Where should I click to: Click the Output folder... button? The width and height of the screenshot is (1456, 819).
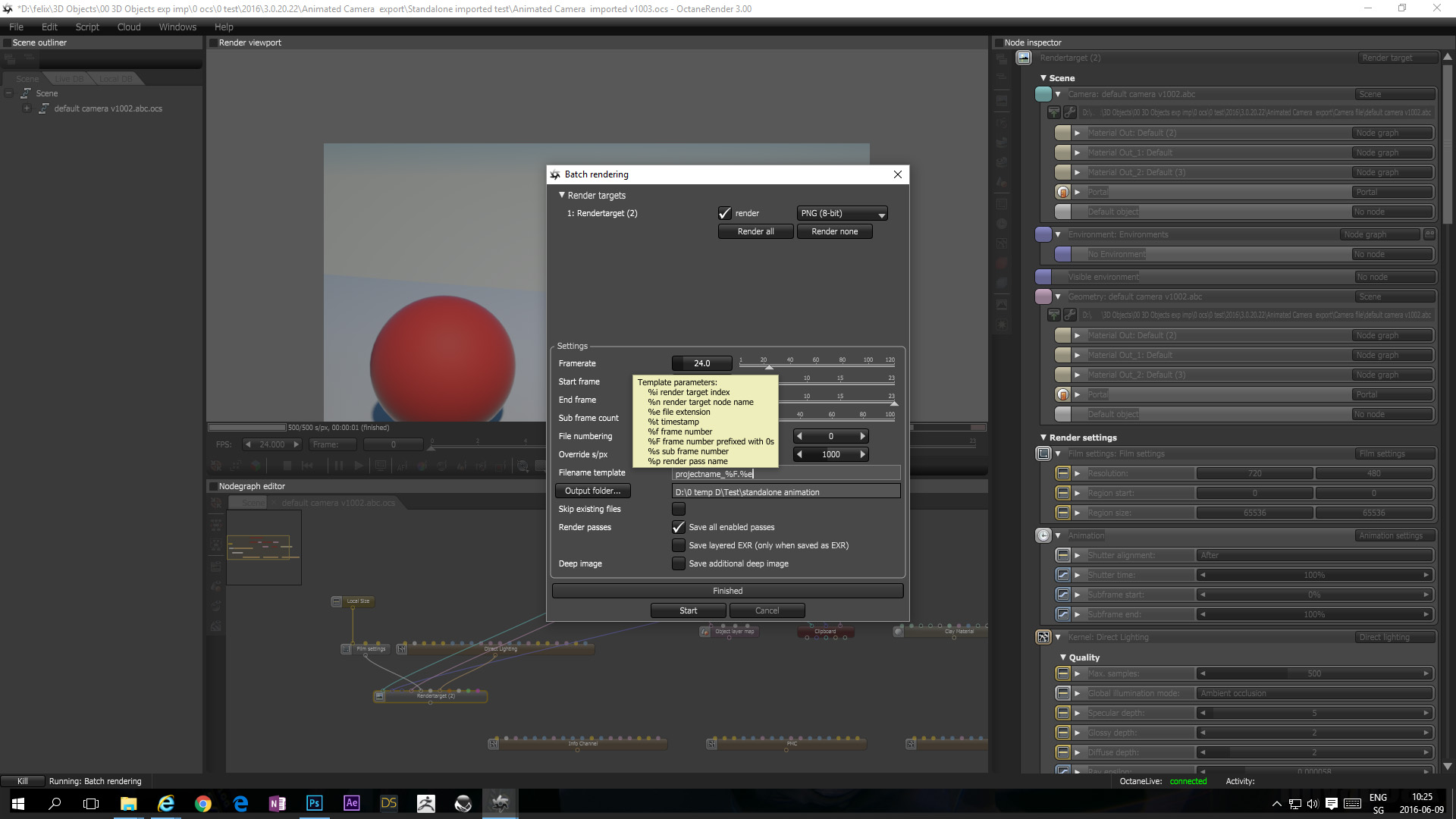tap(592, 491)
